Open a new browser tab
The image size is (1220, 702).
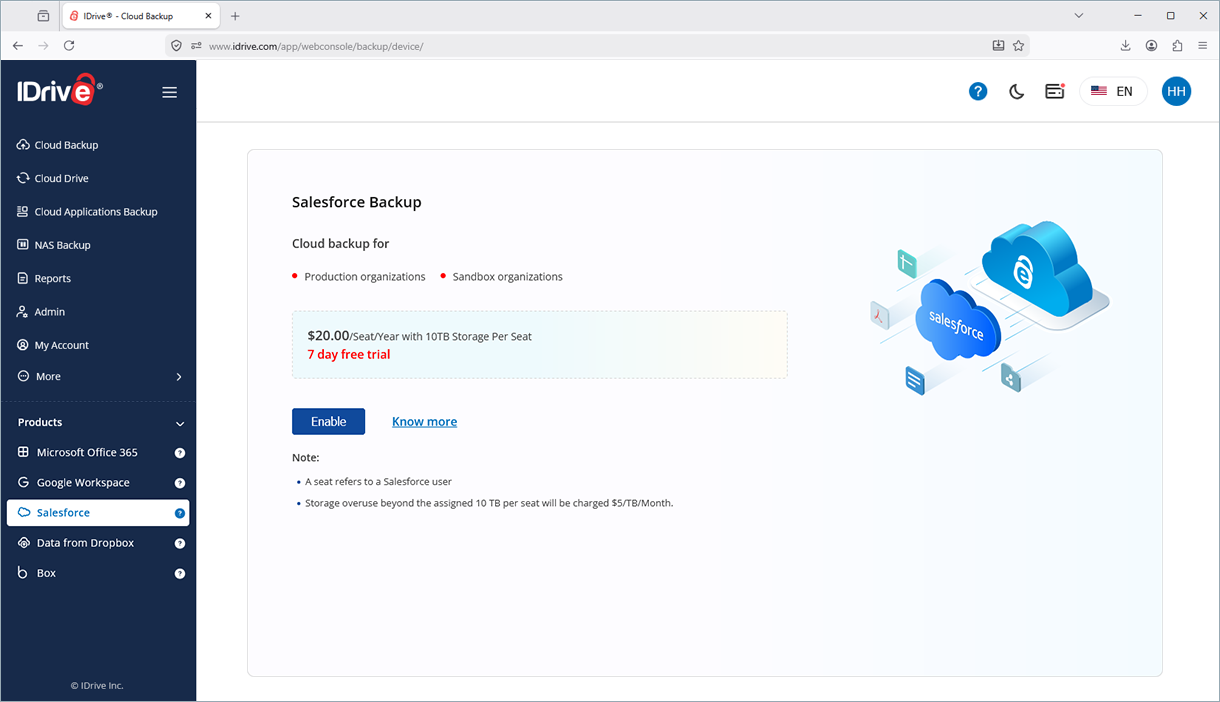235,16
